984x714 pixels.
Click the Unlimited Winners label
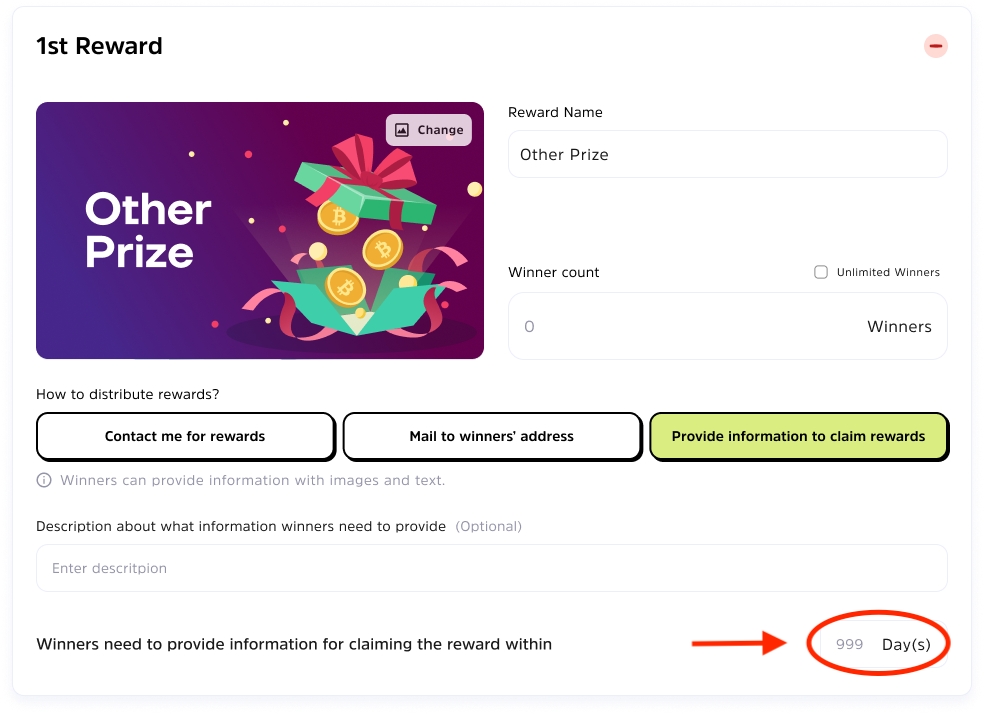coord(888,272)
